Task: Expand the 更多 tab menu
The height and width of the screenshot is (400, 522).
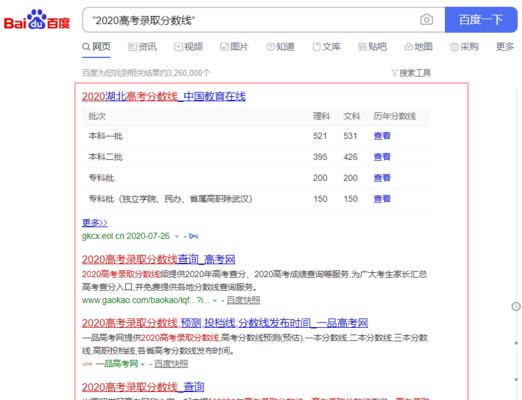Action: click(x=505, y=47)
